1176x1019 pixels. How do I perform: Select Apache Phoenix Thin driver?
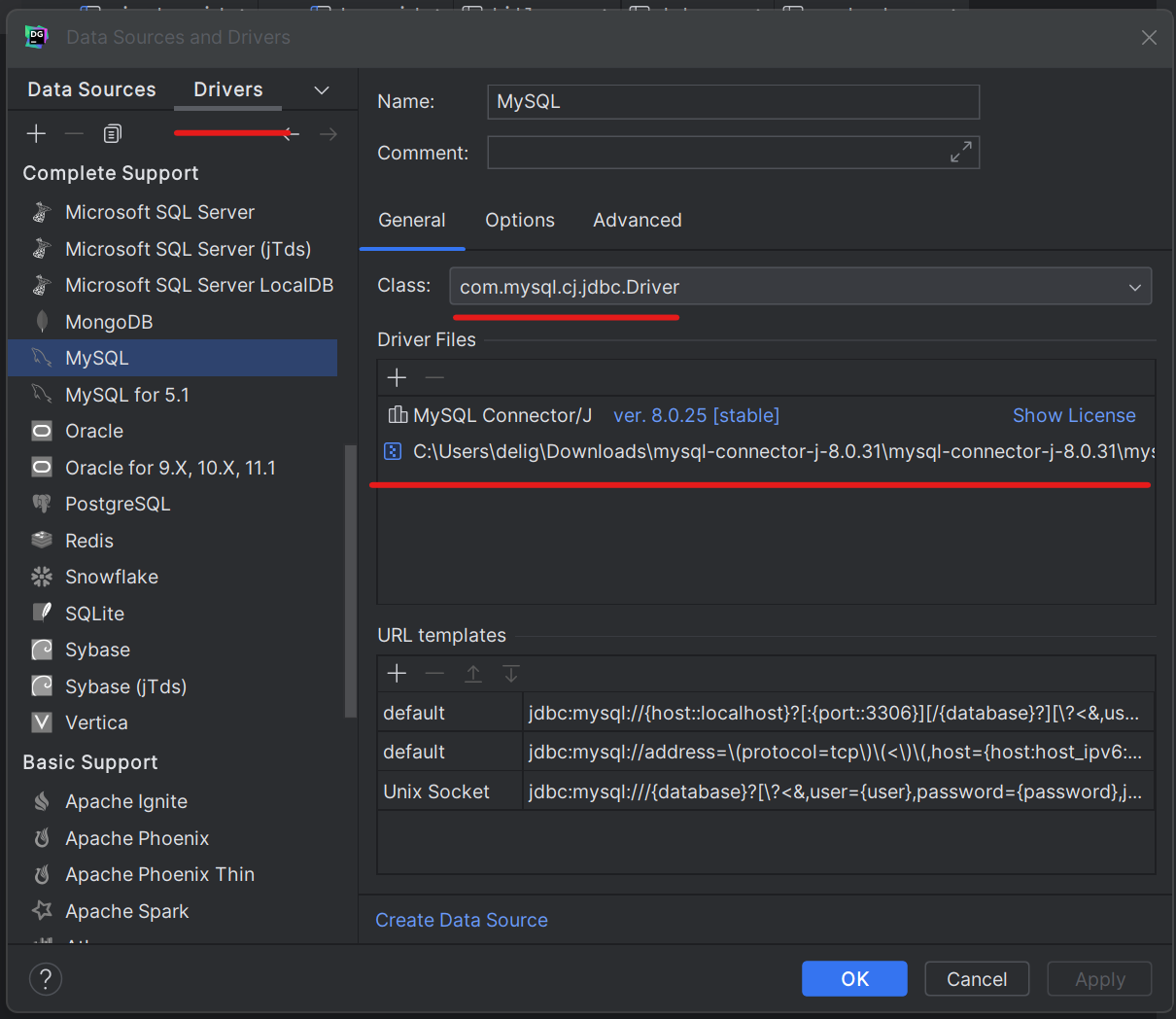tap(173, 874)
